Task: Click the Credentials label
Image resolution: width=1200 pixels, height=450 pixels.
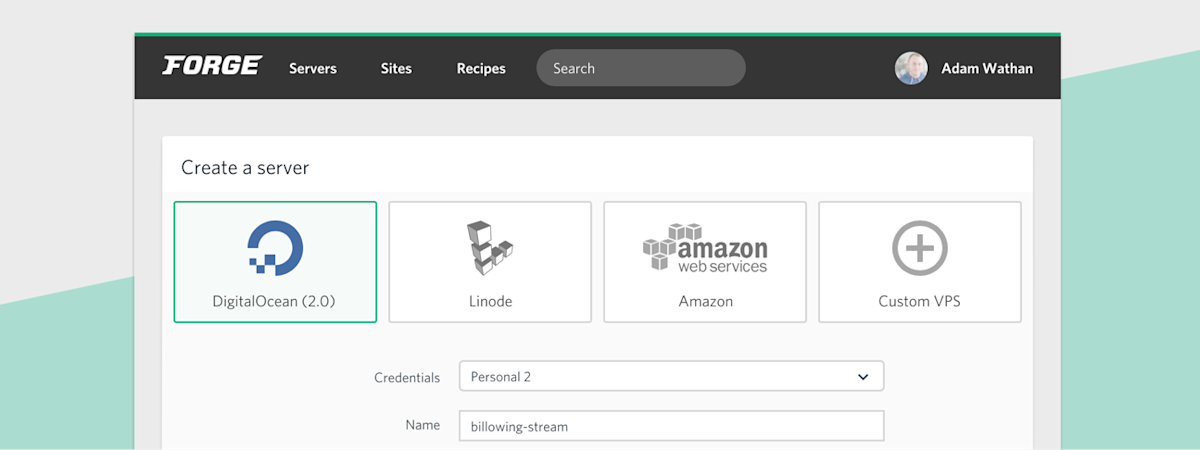Action: (x=407, y=377)
